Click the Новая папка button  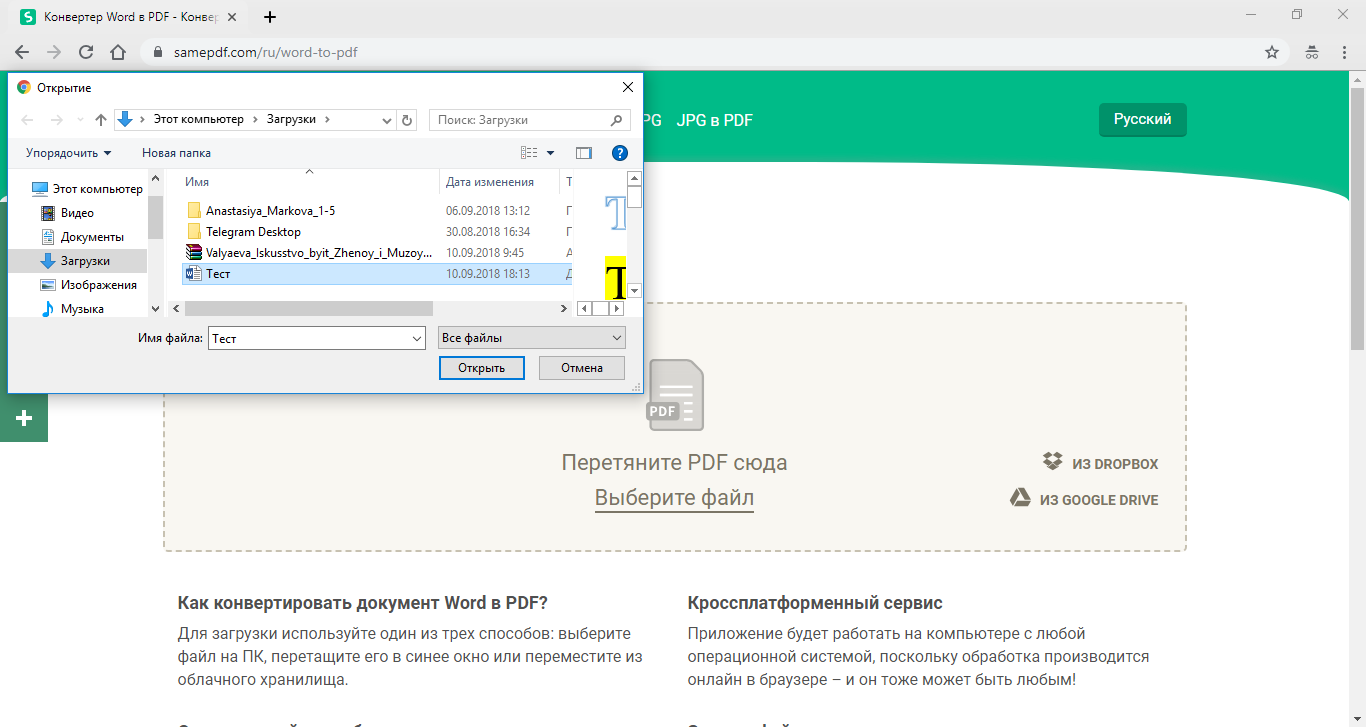[x=176, y=153]
